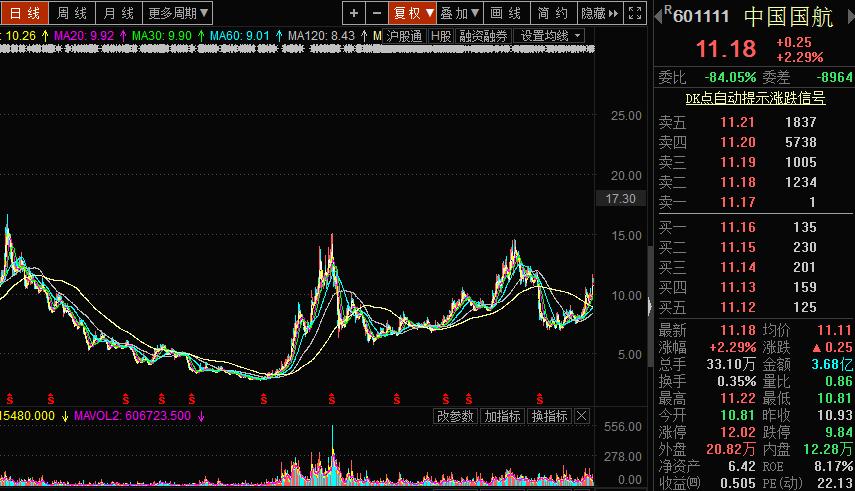855x491 pixels.
Task: Switch to the 月线 monthly chart tab
Action: click(119, 13)
